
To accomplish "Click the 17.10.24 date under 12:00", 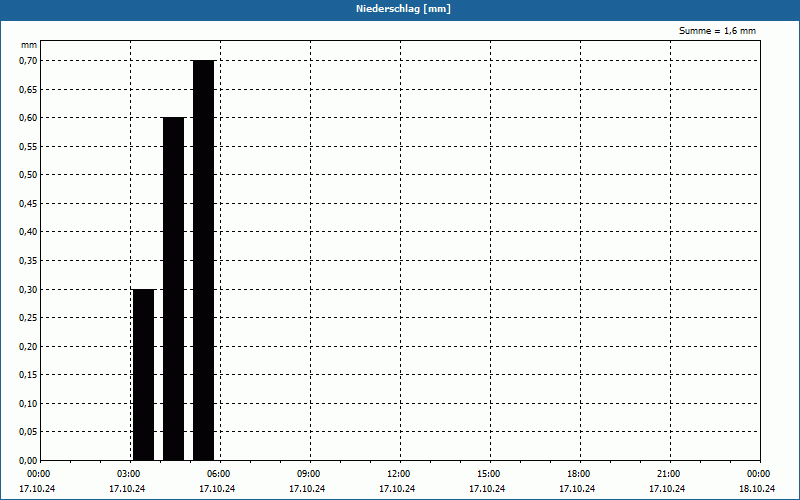I will click(x=397, y=489).
